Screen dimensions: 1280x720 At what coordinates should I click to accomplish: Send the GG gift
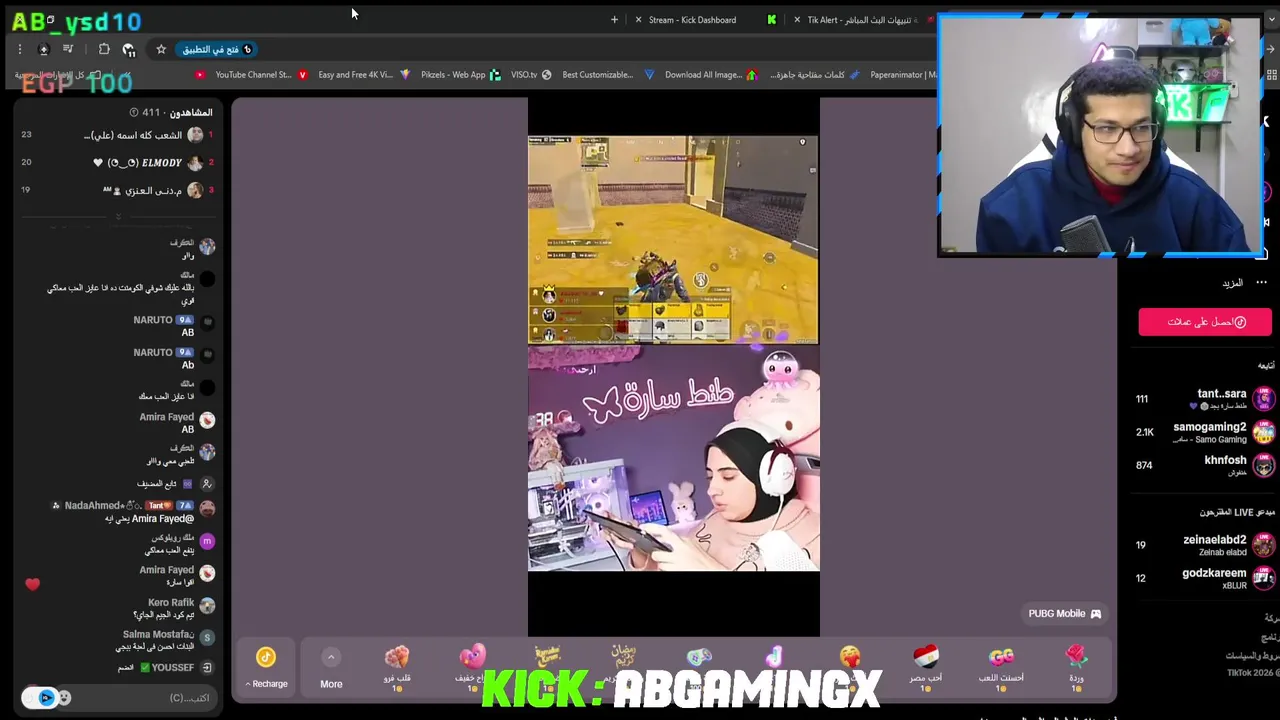click(1001, 667)
